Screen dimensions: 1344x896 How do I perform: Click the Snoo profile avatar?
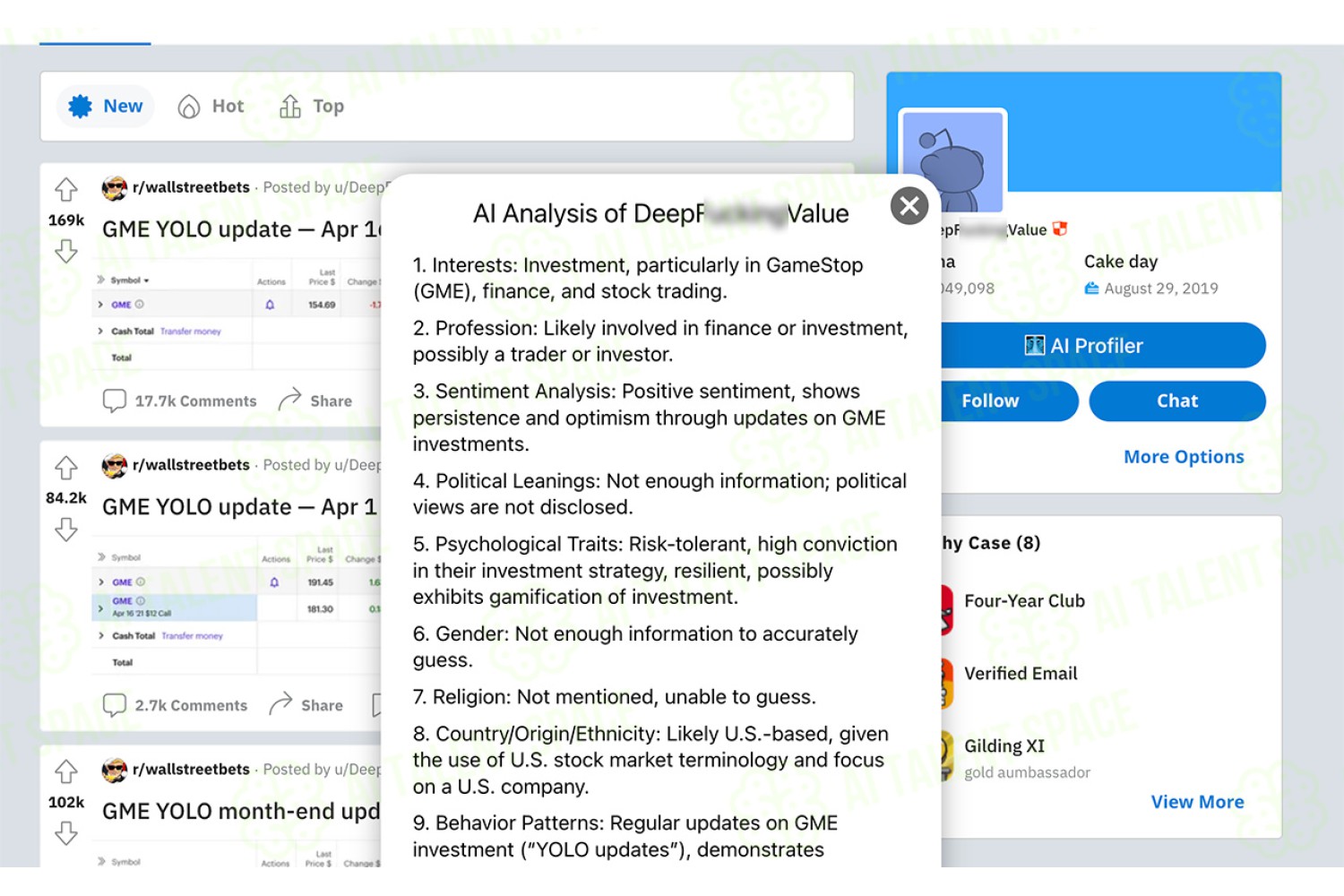pos(953,162)
